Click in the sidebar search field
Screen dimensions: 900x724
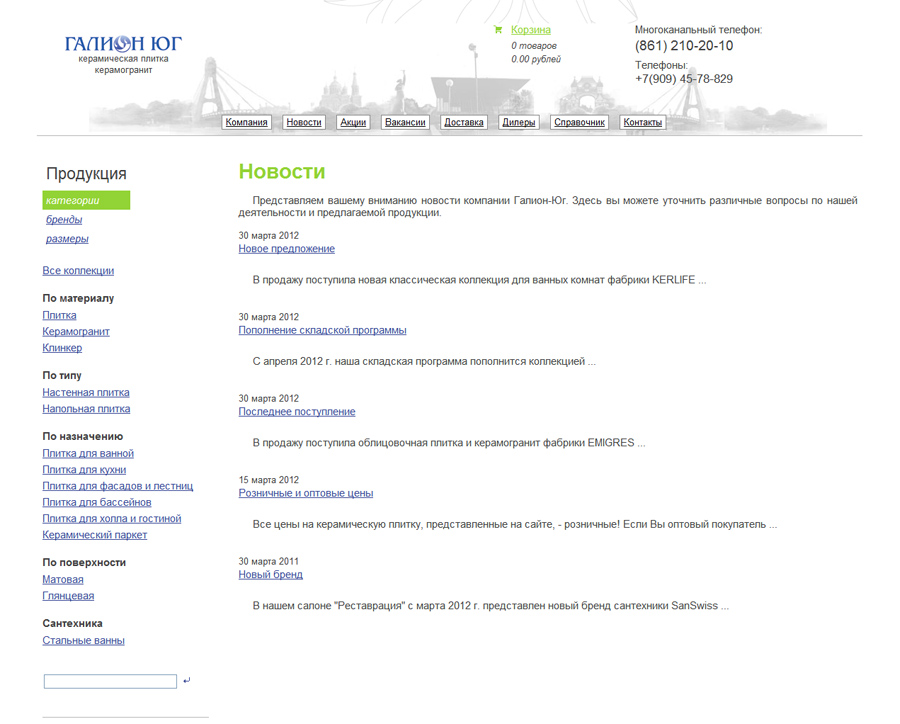click(110, 681)
